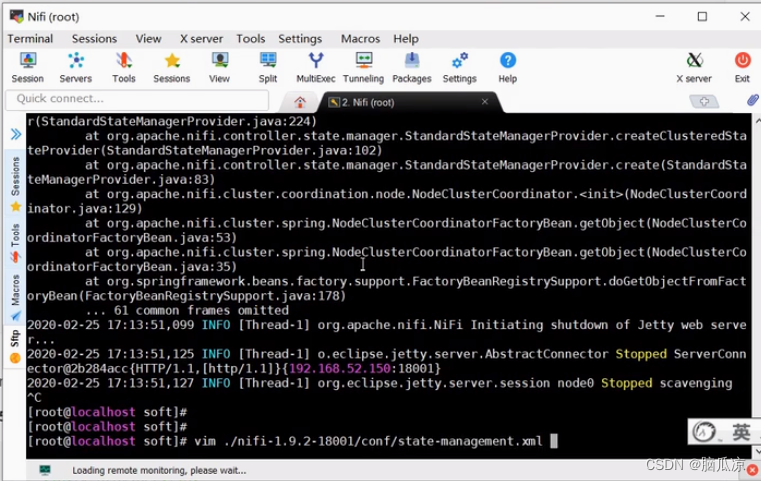Open the Tools toolbar icon
761x481 pixels.
point(124,67)
